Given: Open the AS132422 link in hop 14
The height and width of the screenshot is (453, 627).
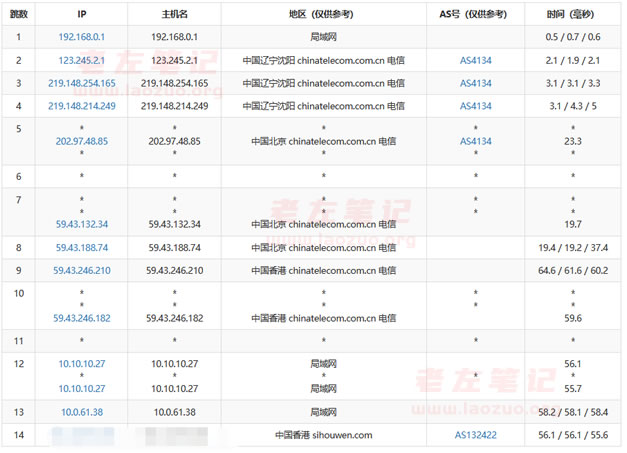Looking at the screenshot, I should pyautogui.click(x=475, y=435).
